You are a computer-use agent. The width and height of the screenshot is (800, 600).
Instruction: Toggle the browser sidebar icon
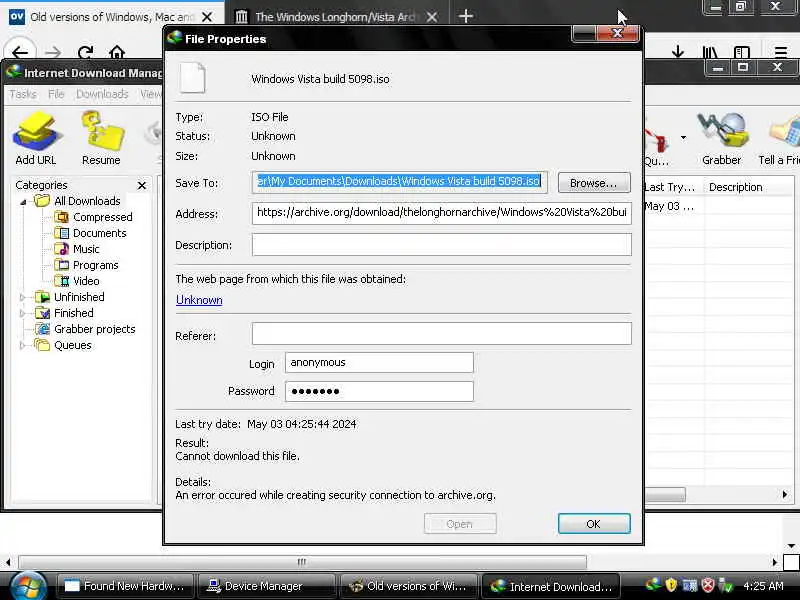[742, 52]
